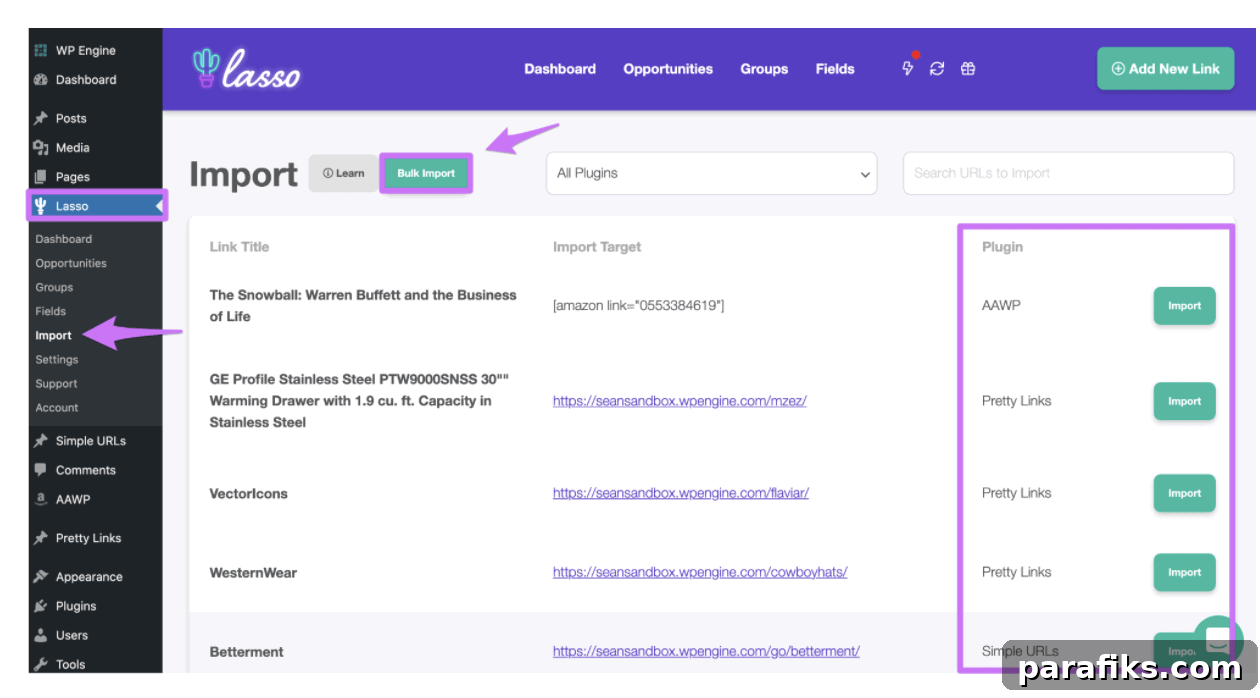The height and width of the screenshot is (698, 1260).
Task: Click the WP Engine sidebar icon
Action: (x=41, y=51)
